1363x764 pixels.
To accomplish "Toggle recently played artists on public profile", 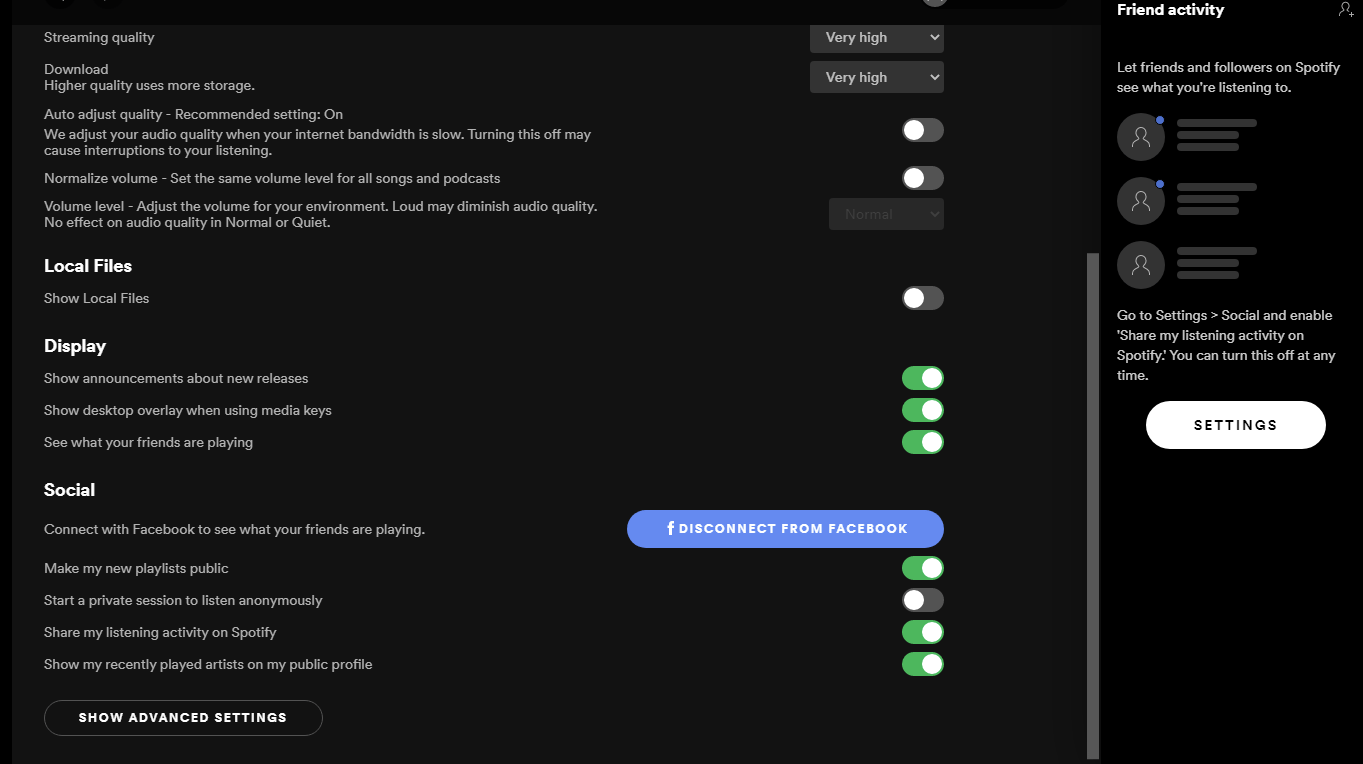I will (x=923, y=664).
